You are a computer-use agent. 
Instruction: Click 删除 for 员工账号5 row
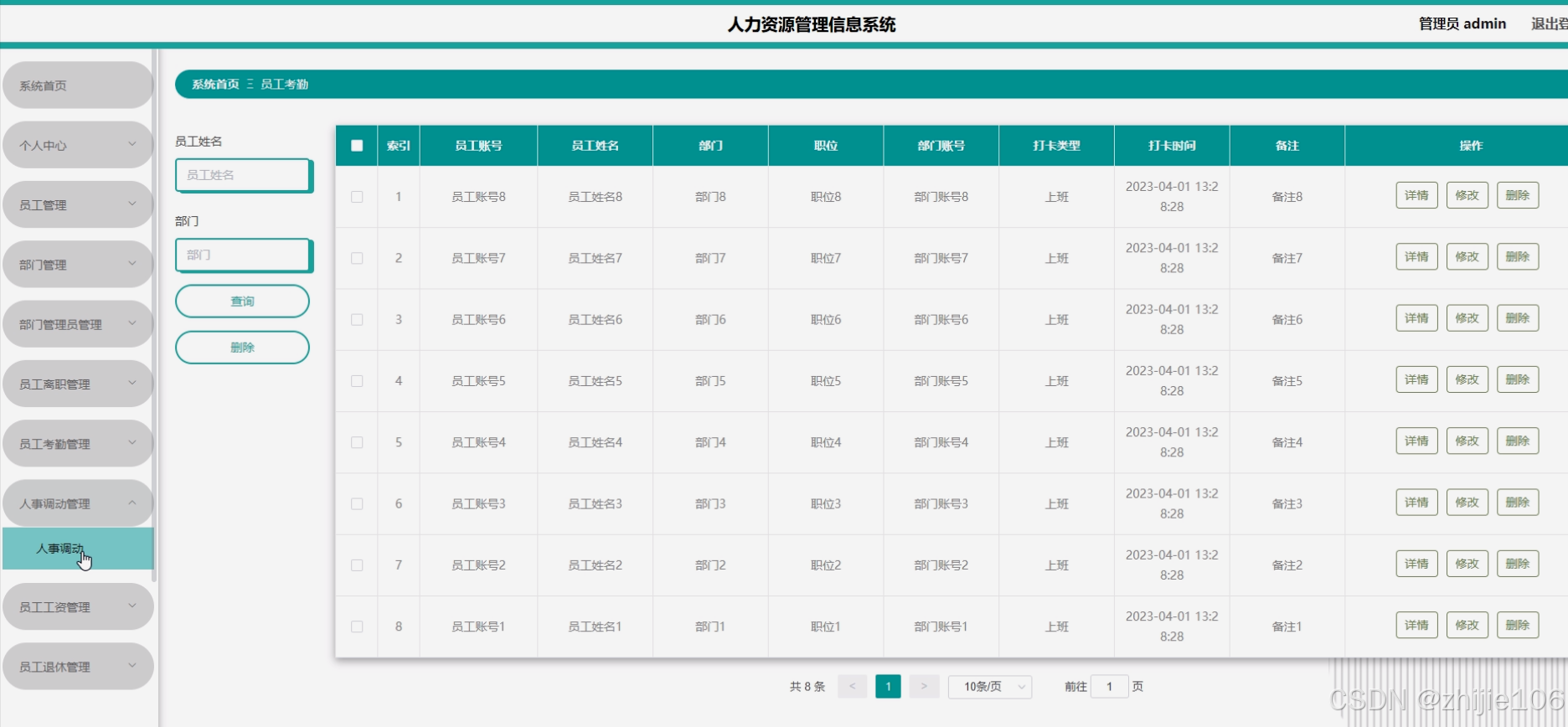1518,379
